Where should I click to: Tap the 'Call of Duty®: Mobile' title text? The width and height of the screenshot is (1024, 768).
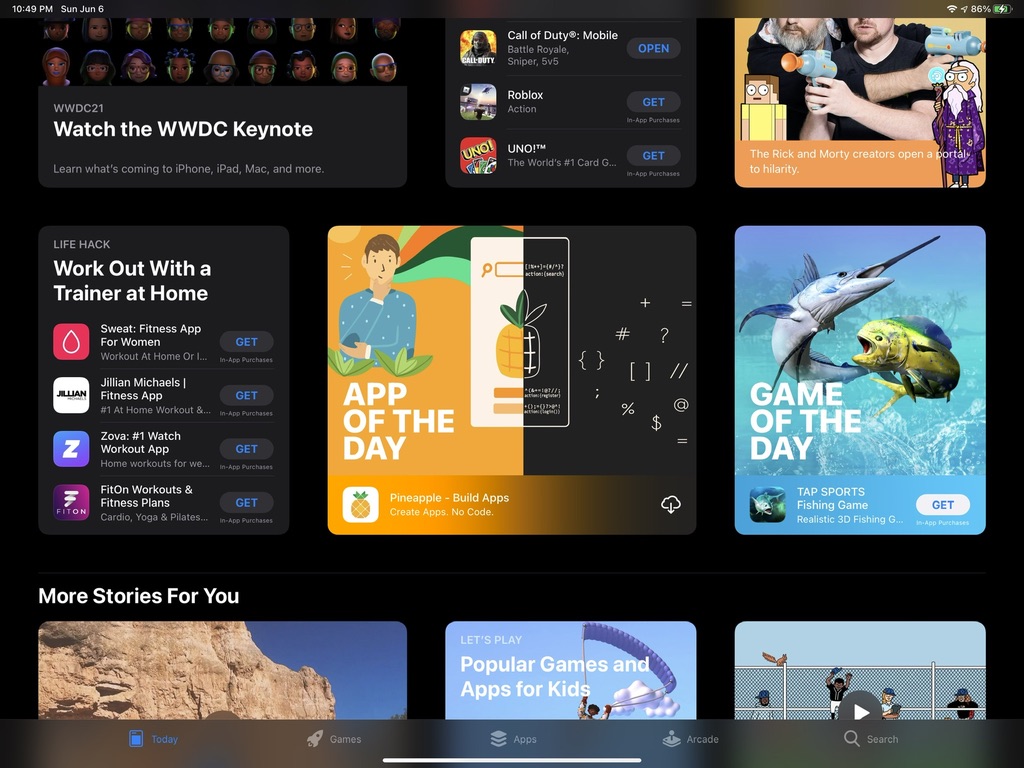click(x=562, y=35)
